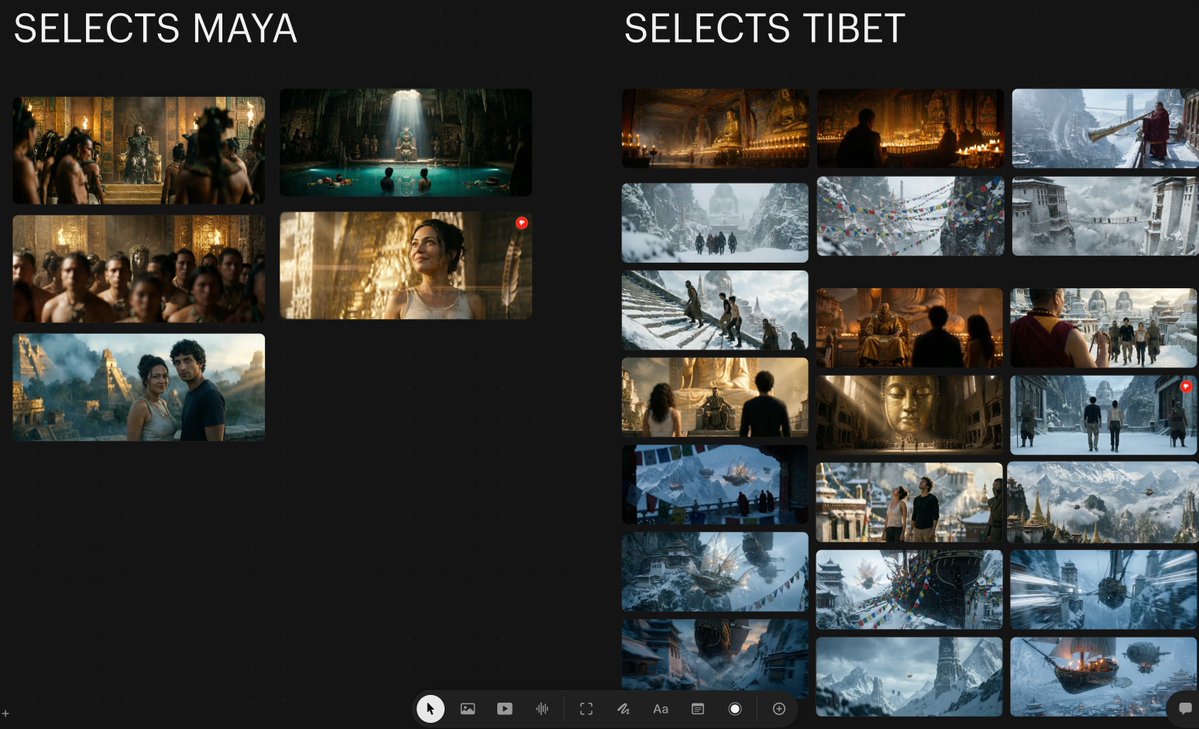Click the small plus at bottom-left corner
The width and height of the screenshot is (1199, 729).
coord(5,714)
